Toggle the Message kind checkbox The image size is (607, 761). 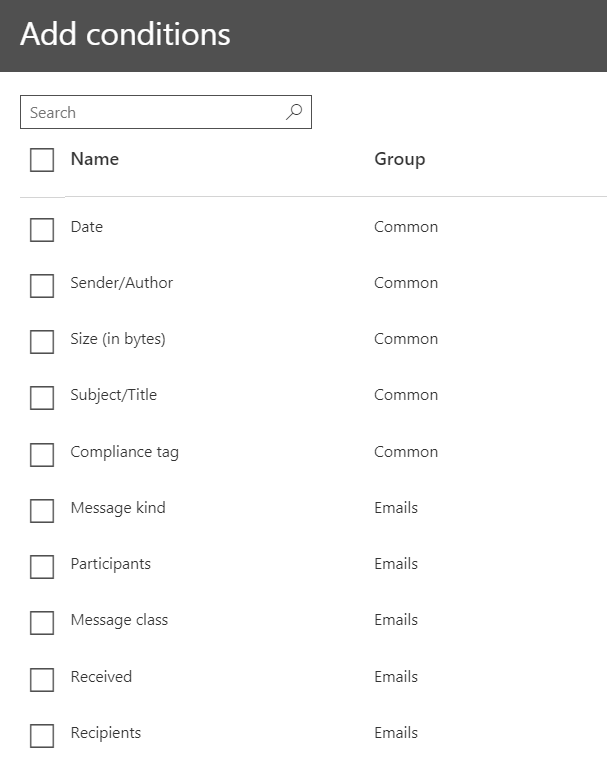click(x=42, y=510)
